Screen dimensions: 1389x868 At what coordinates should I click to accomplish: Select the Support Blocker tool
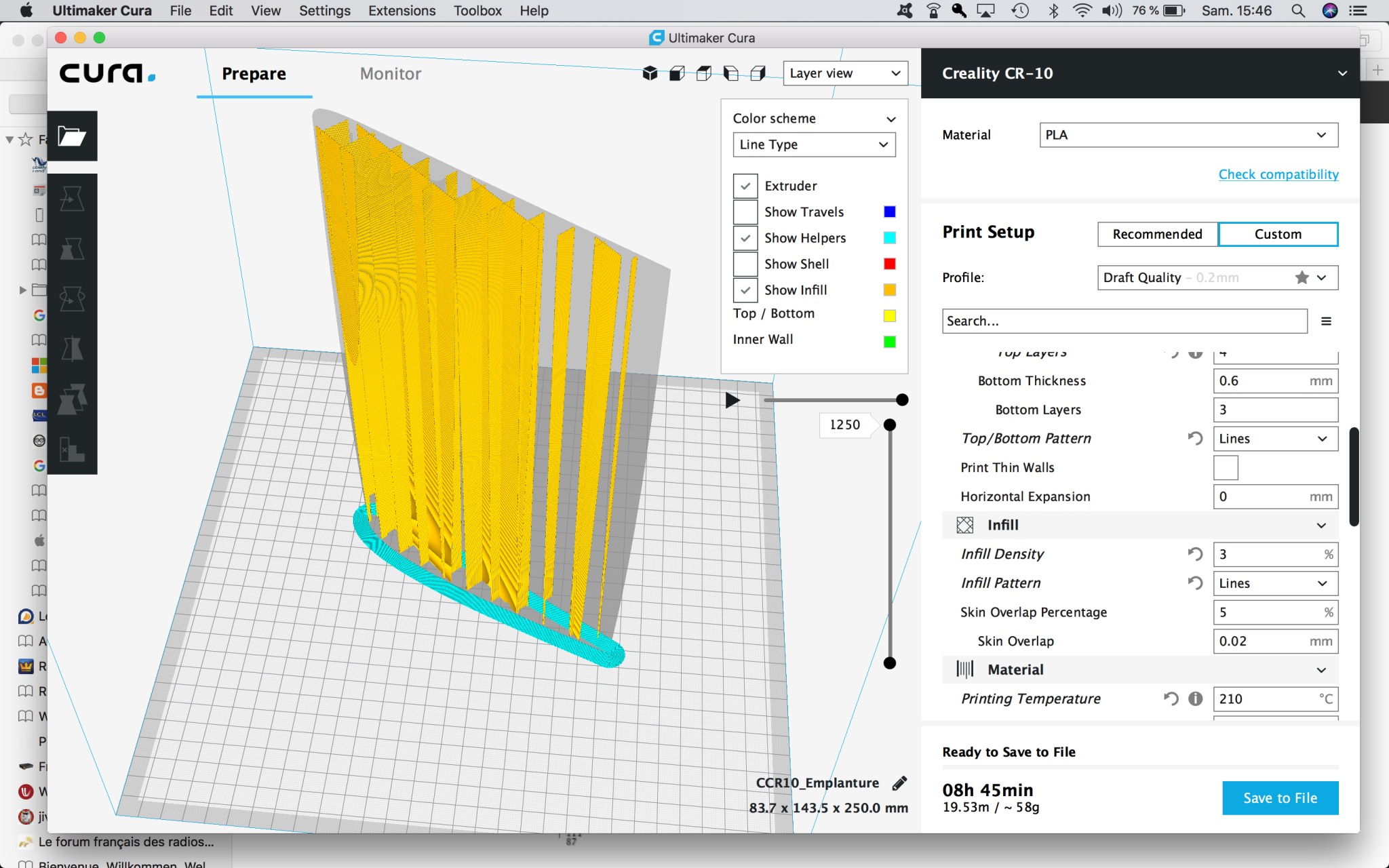point(72,449)
